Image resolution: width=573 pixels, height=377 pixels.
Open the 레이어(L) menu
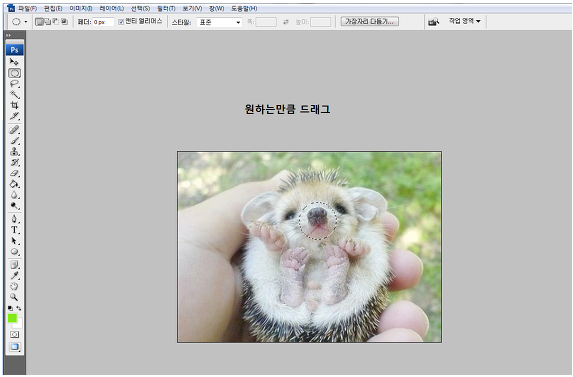tap(111, 8)
